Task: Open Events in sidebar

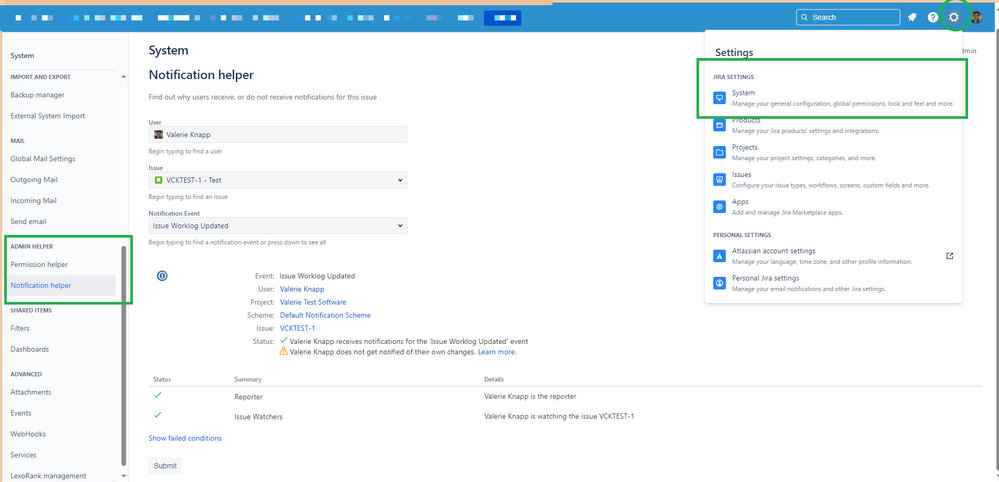Action: coord(21,413)
